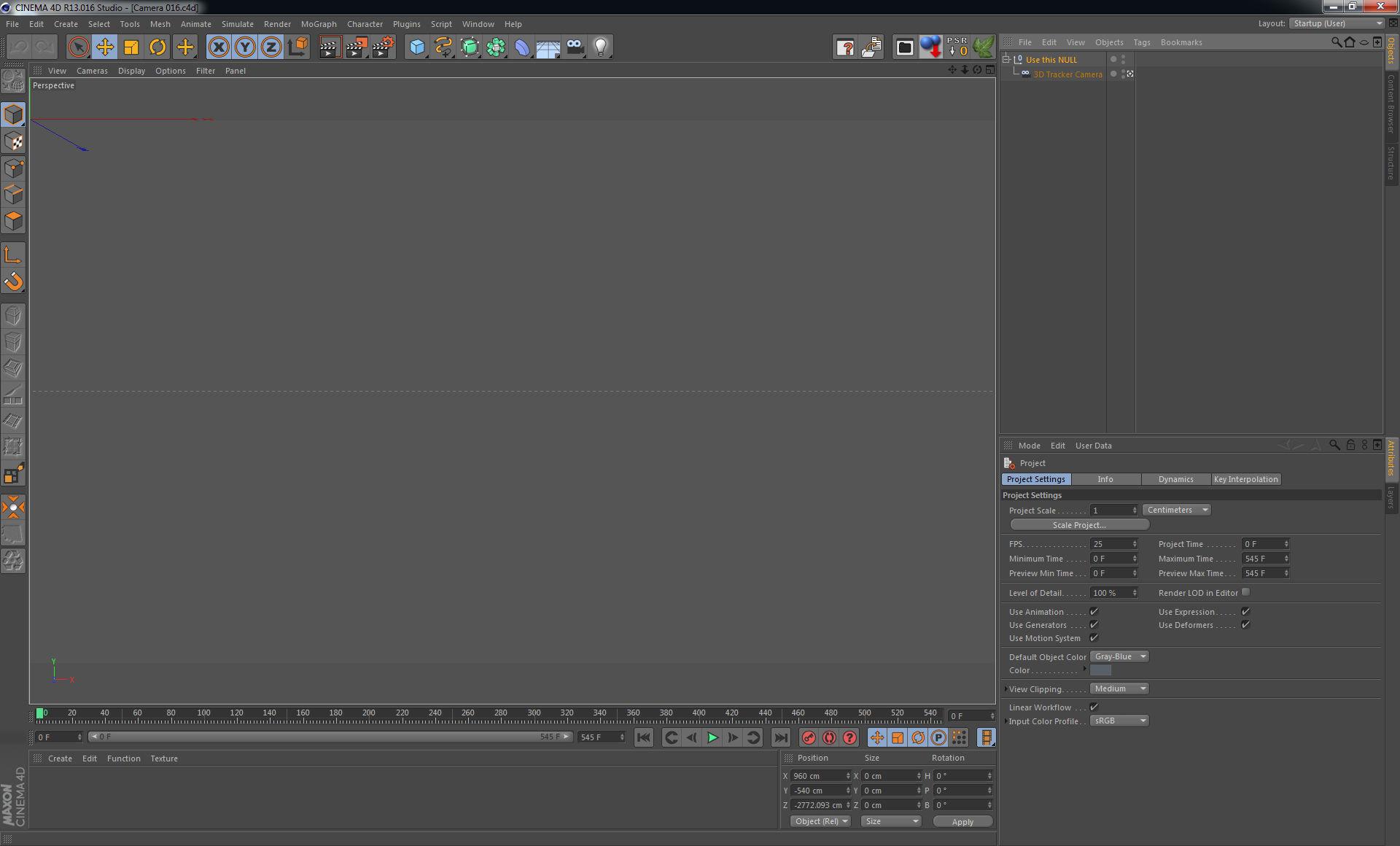
Task: Toggle the Y axis lock
Action: coord(244,46)
